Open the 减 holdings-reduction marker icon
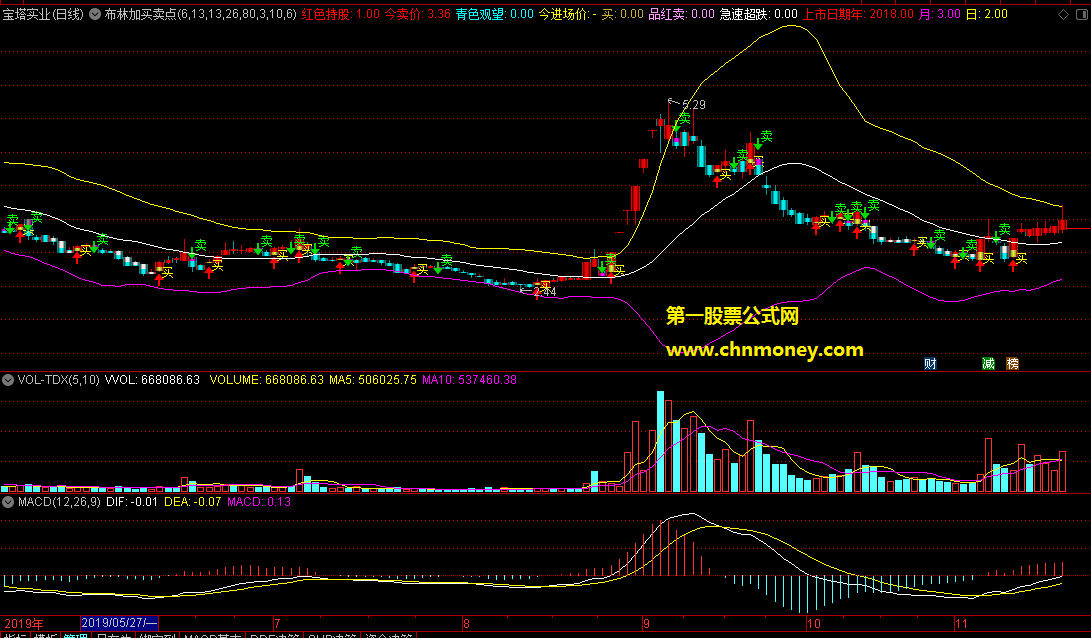The height and width of the screenshot is (638, 1091). pos(988,363)
